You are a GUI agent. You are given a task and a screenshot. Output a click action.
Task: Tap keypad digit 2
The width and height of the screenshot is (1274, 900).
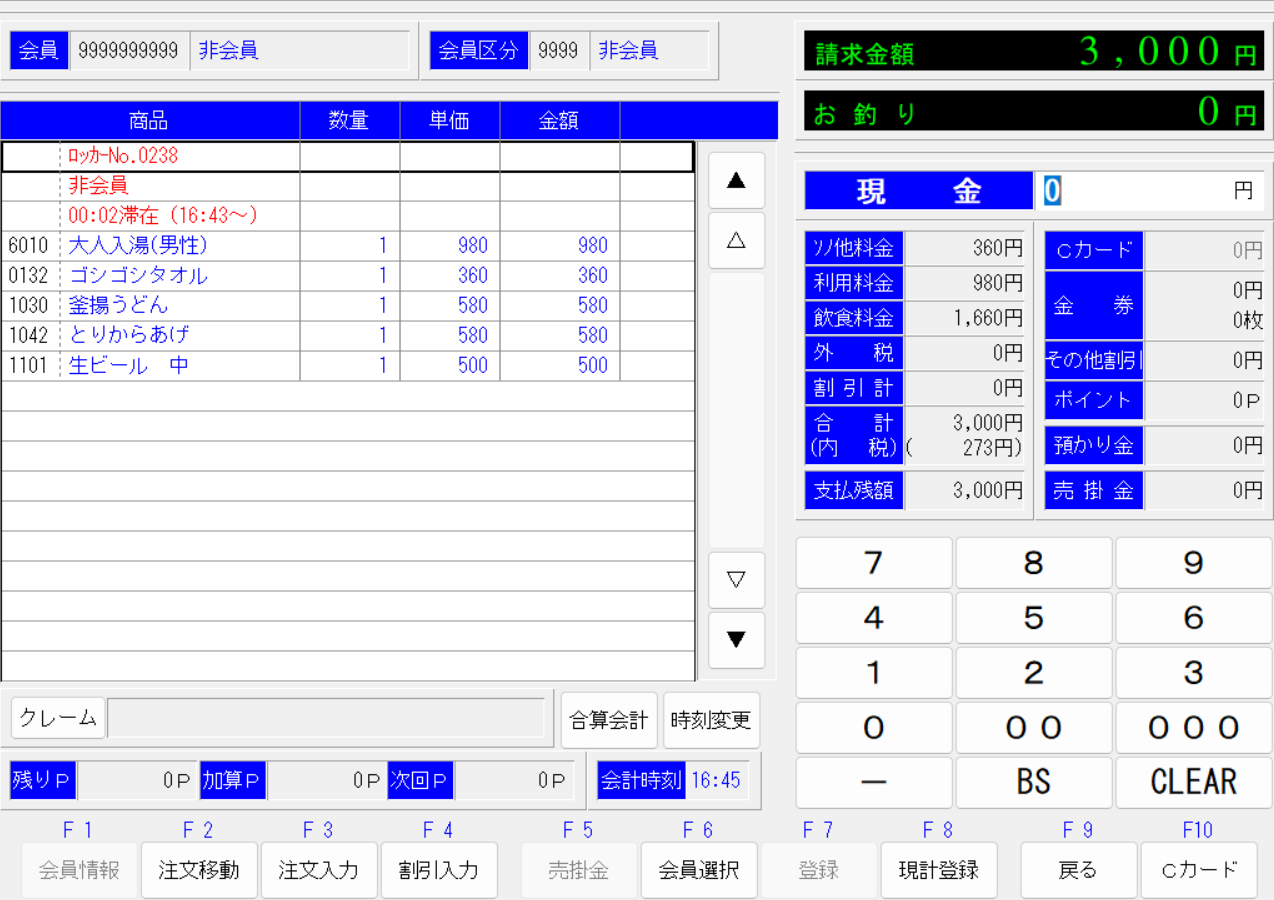pos(1034,673)
